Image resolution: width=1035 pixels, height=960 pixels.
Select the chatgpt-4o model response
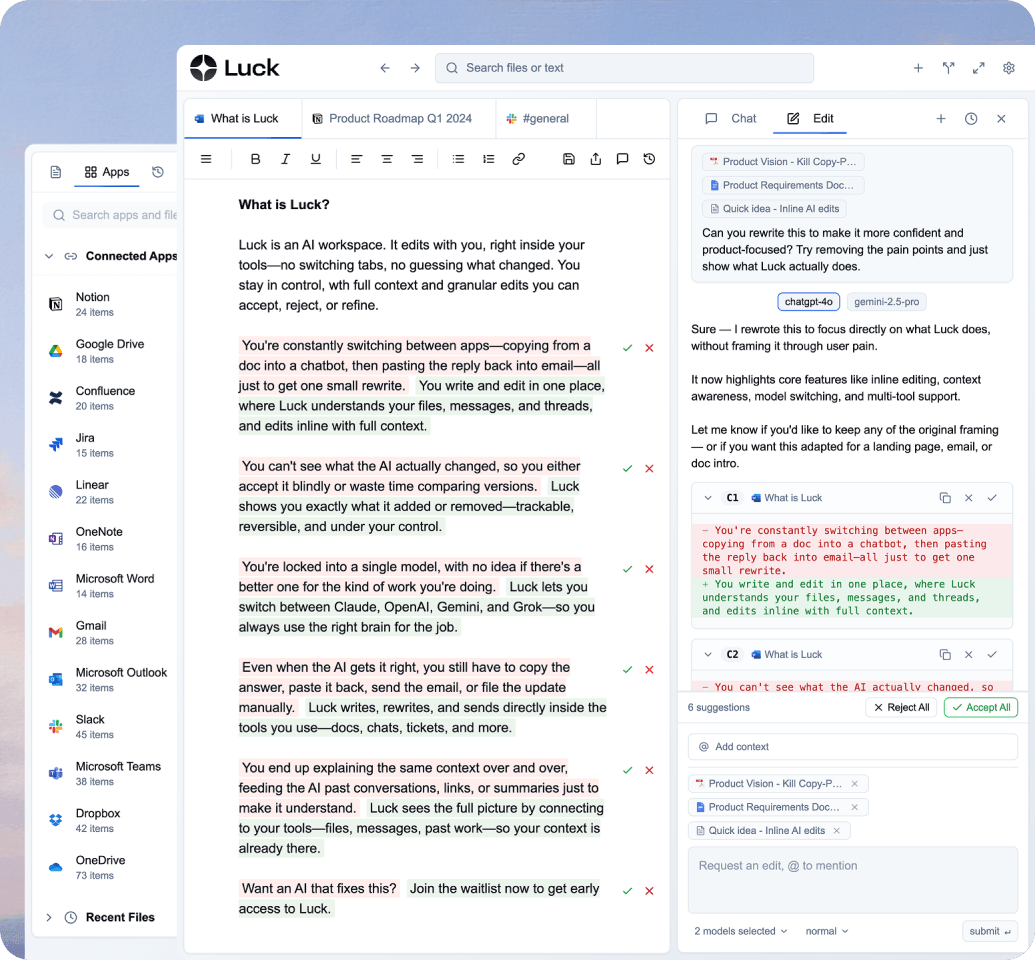[809, 302]
